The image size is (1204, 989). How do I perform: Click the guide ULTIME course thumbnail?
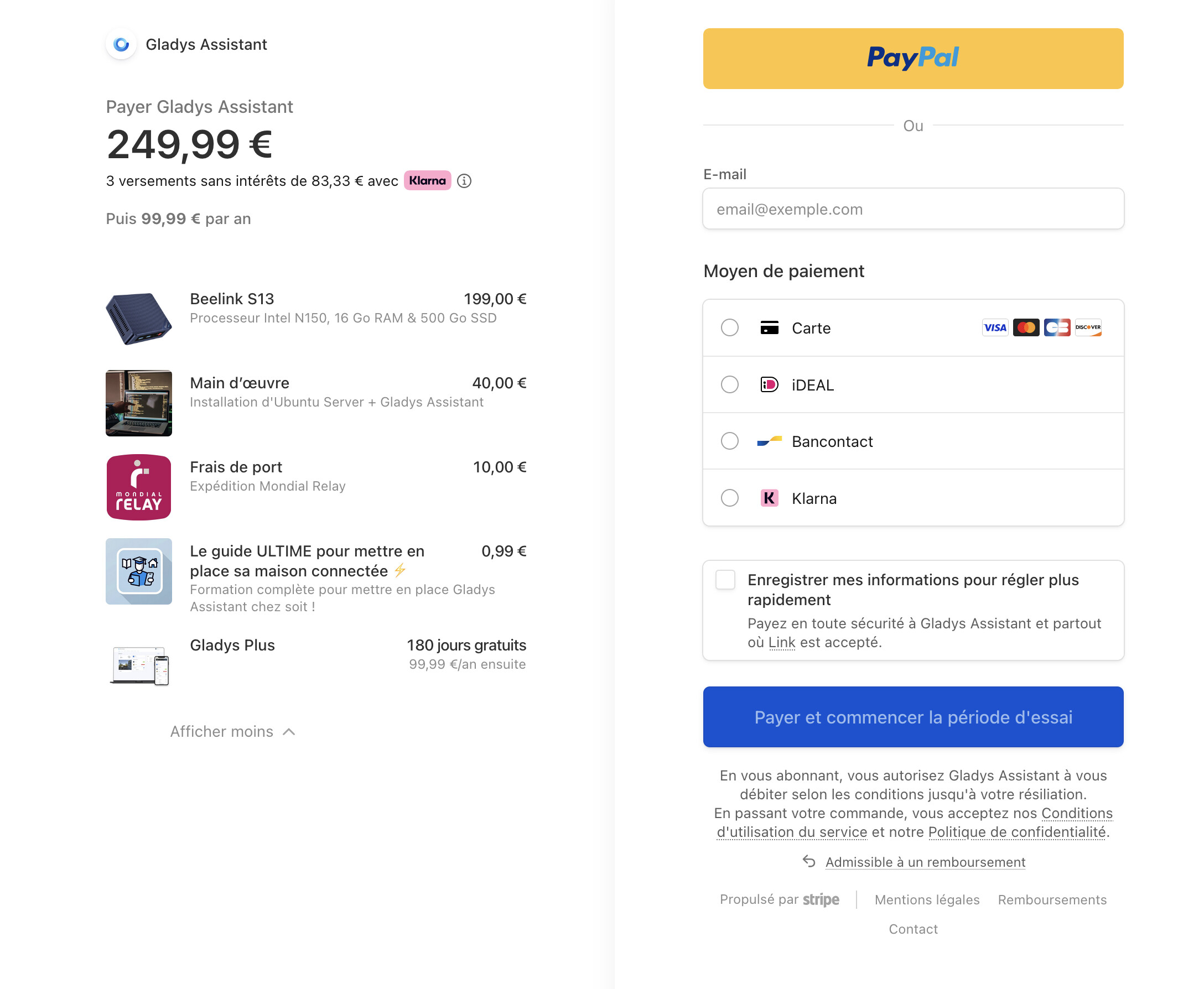[138, 571]
